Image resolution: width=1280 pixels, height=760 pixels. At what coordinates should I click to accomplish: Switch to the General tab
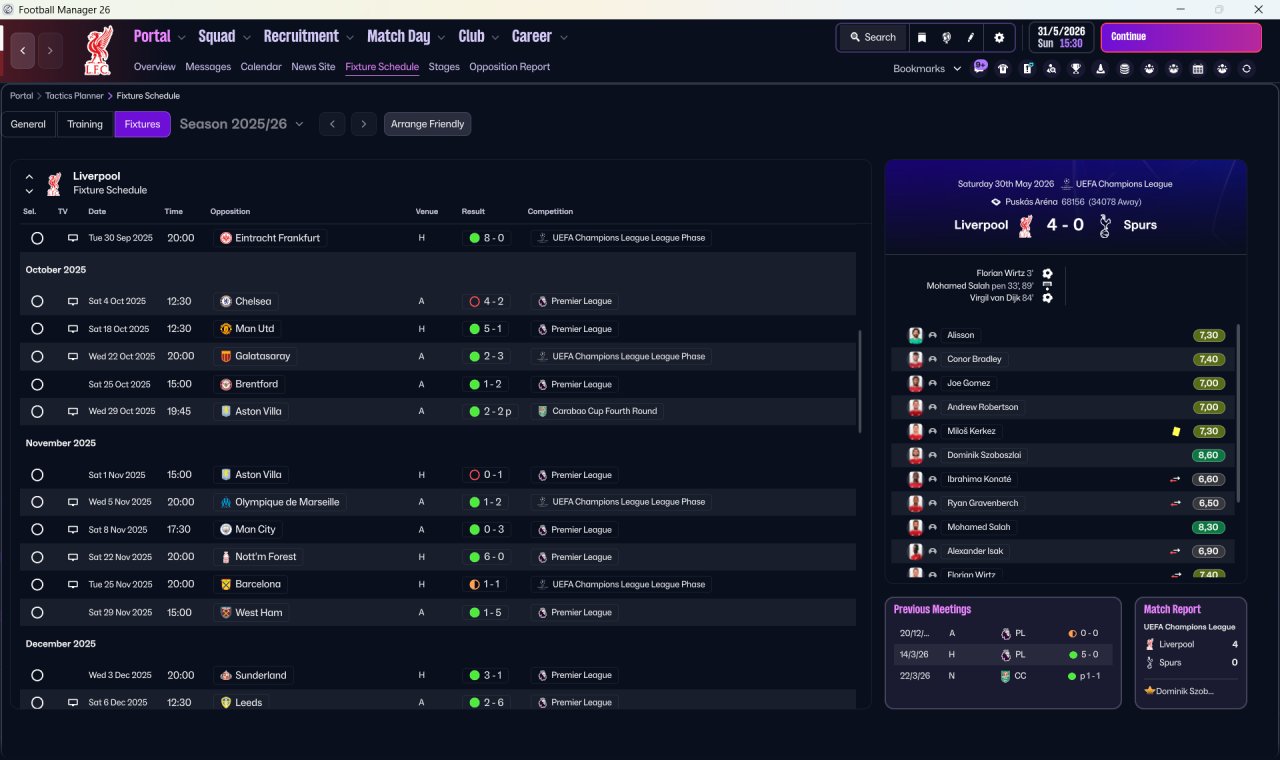[28, 124]
